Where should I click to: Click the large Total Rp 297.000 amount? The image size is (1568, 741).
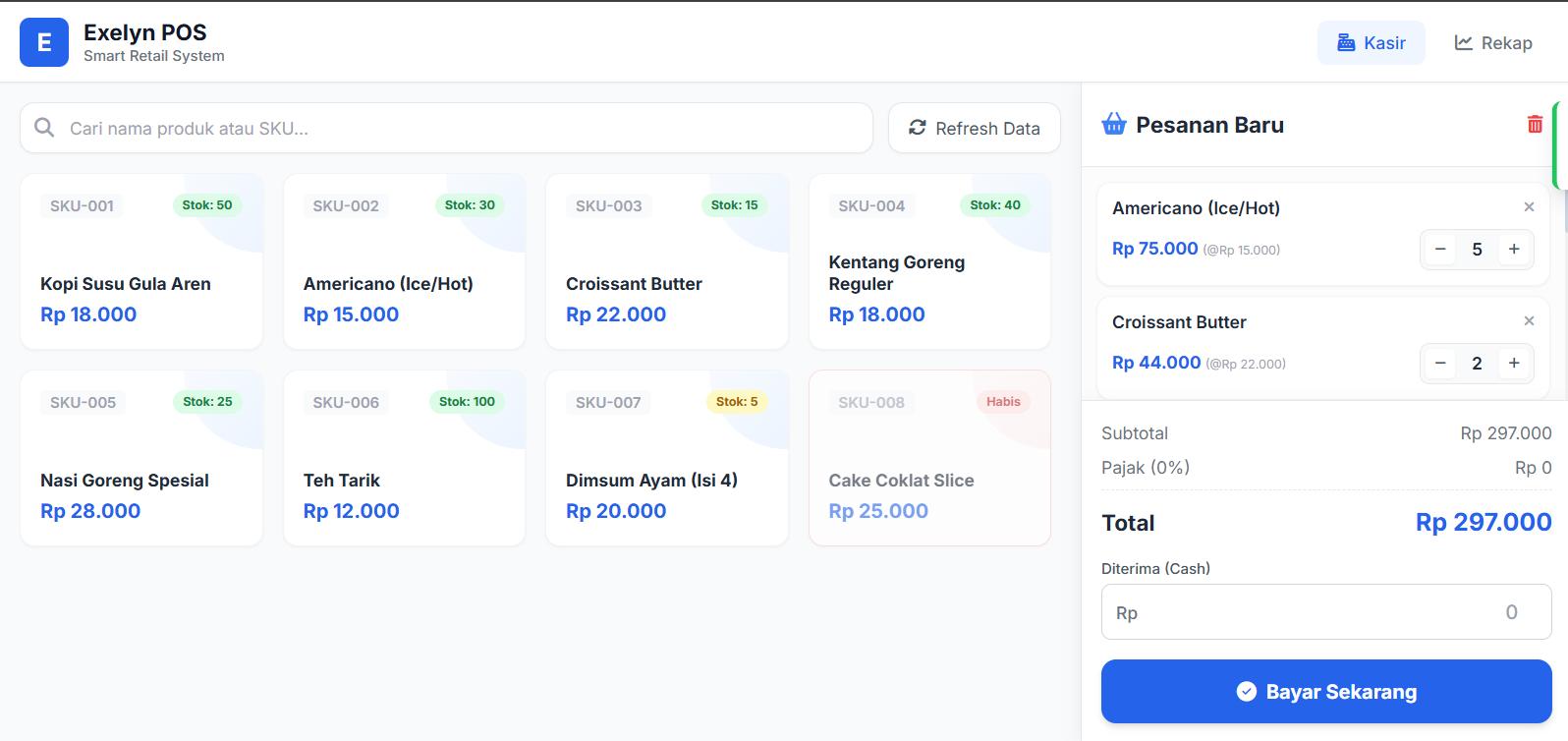(1484, 522)
